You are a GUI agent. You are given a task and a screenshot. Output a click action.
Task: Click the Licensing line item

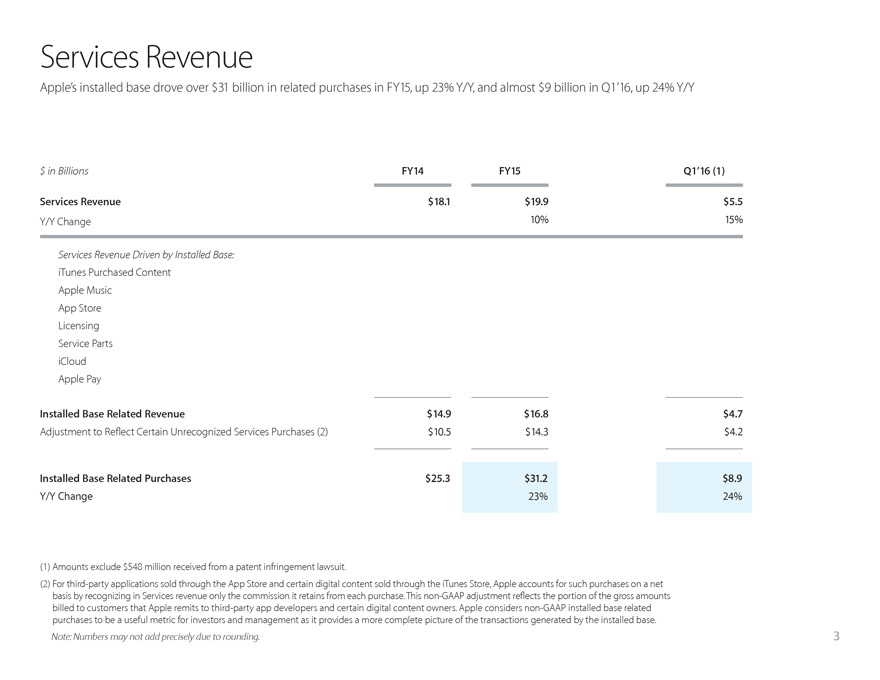point(79,325)
